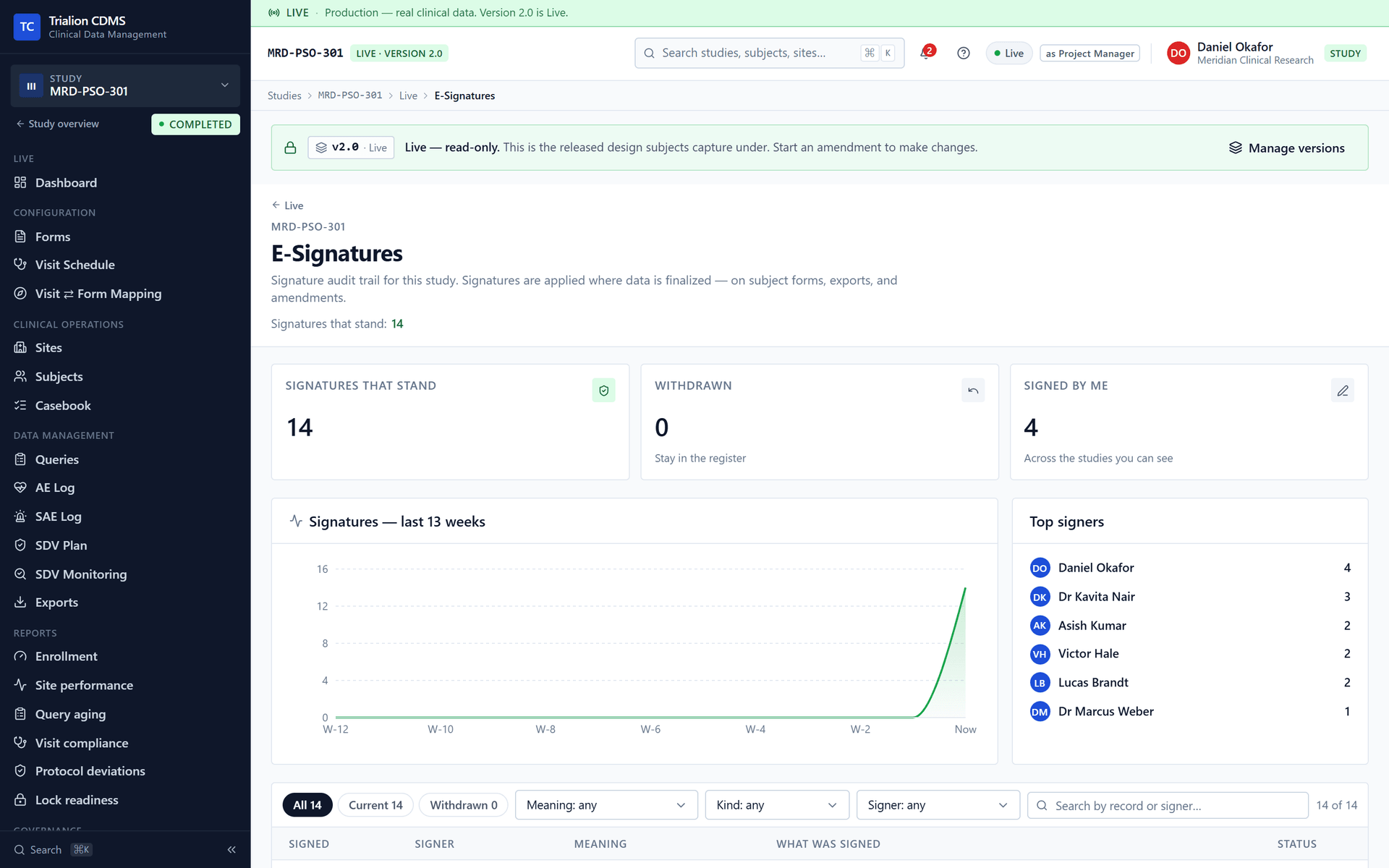The image size is (1389, 868).
Task: Click the SDV Plan shield icon
Action: (20, 545)
